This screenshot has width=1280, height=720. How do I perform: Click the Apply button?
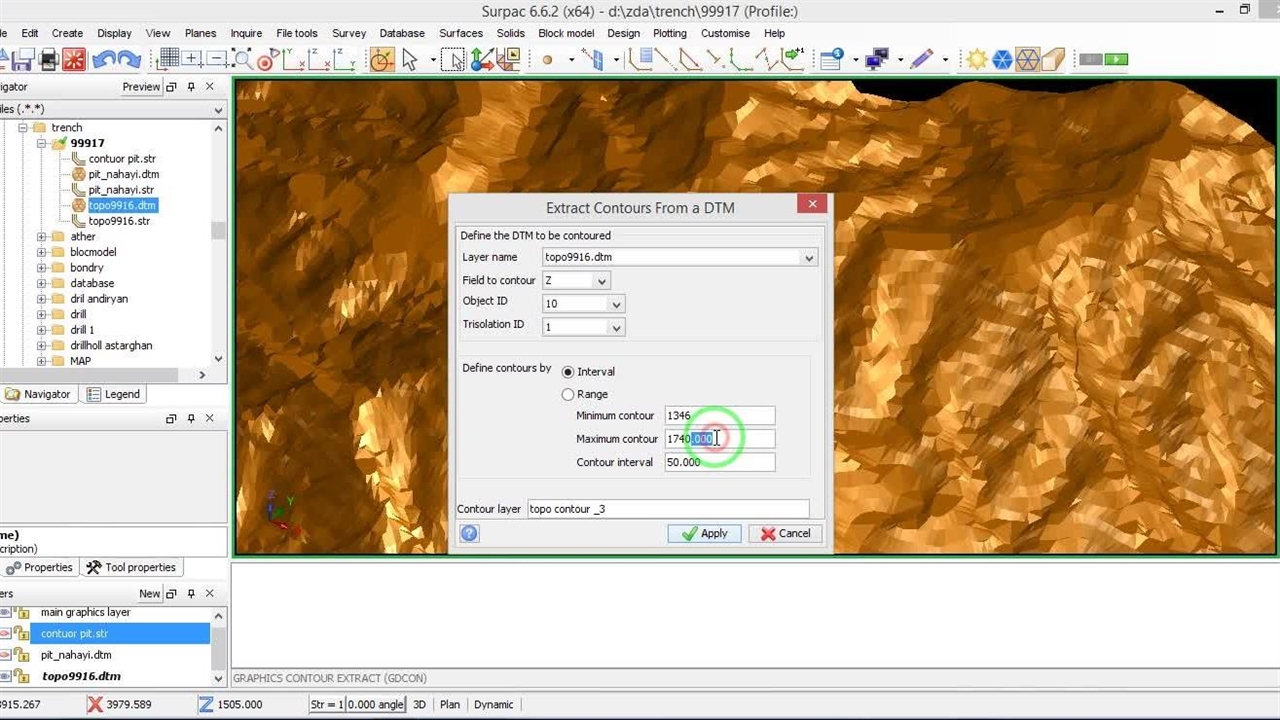coord(704,534)
